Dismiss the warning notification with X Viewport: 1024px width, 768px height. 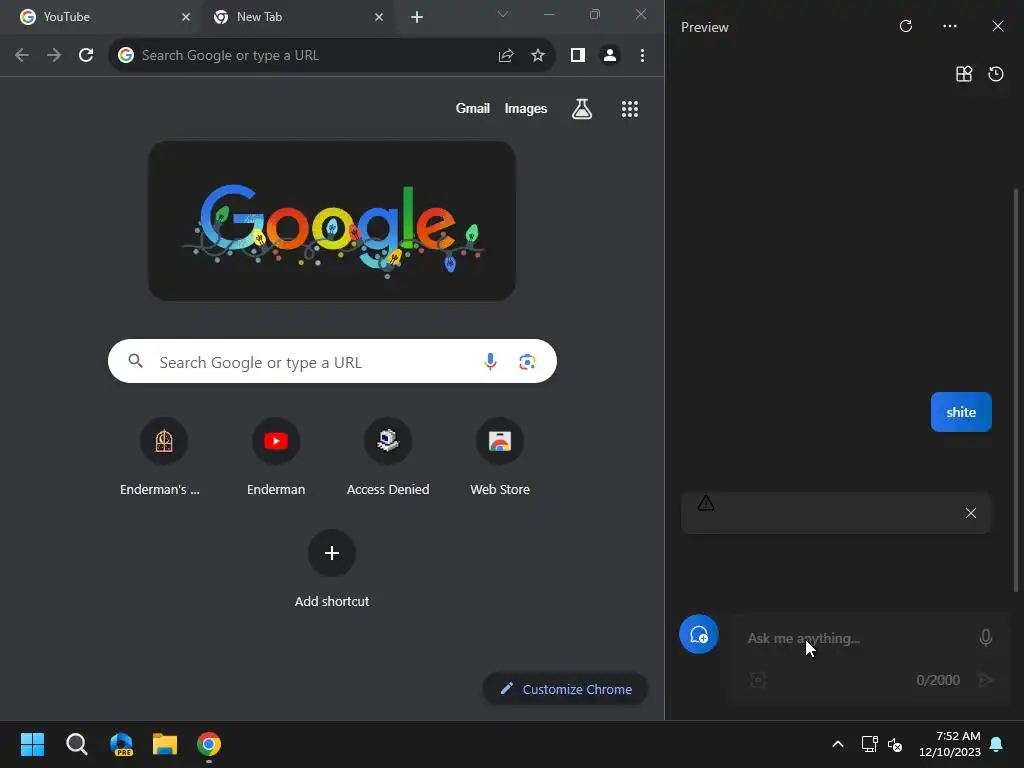point(970,513)
